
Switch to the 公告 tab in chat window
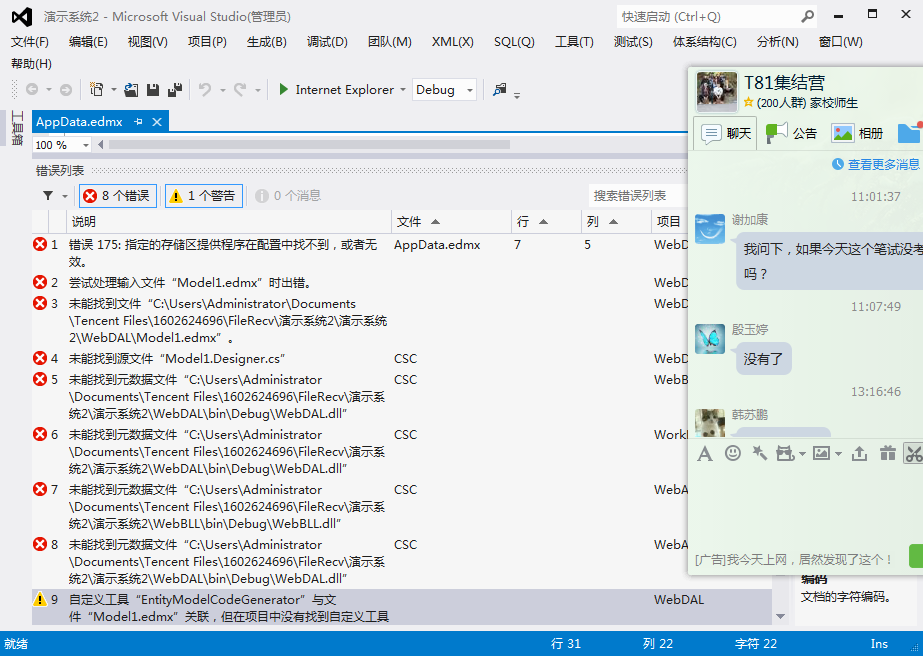pos(791,134)
